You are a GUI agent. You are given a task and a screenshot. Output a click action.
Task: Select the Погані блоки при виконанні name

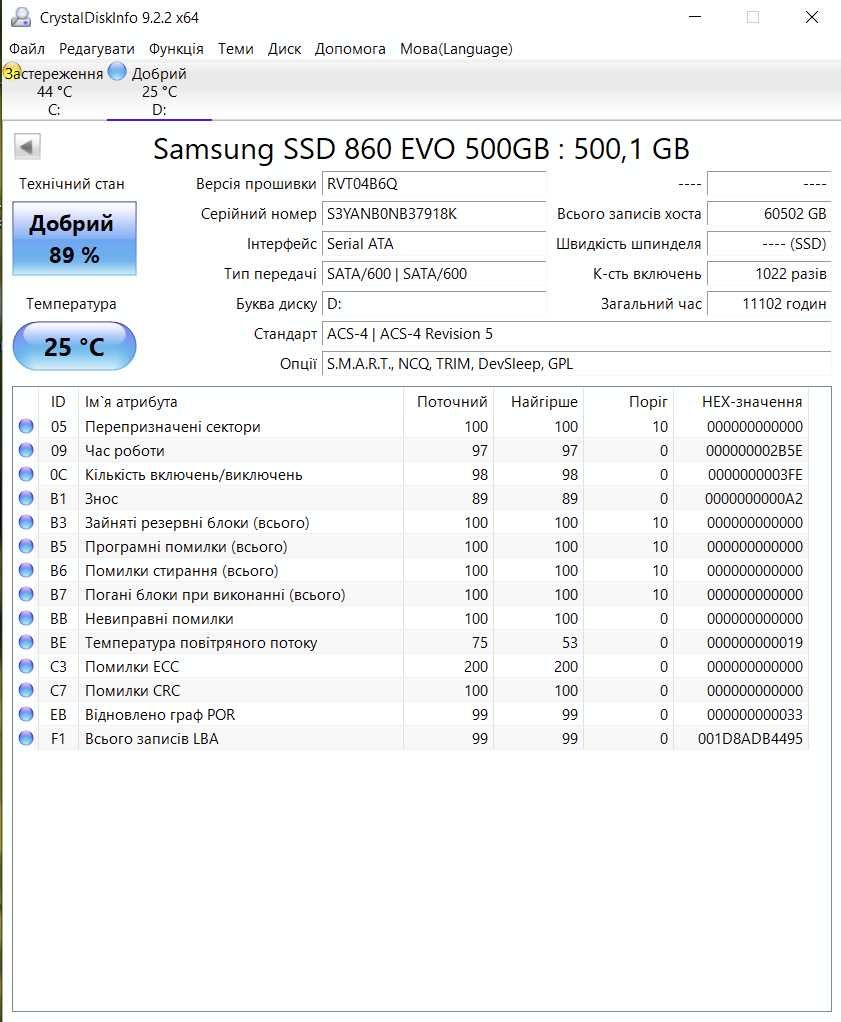click(214, 595)
